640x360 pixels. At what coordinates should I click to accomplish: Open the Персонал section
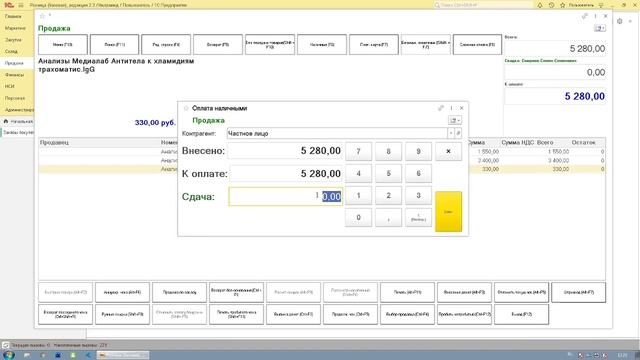pos(15,98)
